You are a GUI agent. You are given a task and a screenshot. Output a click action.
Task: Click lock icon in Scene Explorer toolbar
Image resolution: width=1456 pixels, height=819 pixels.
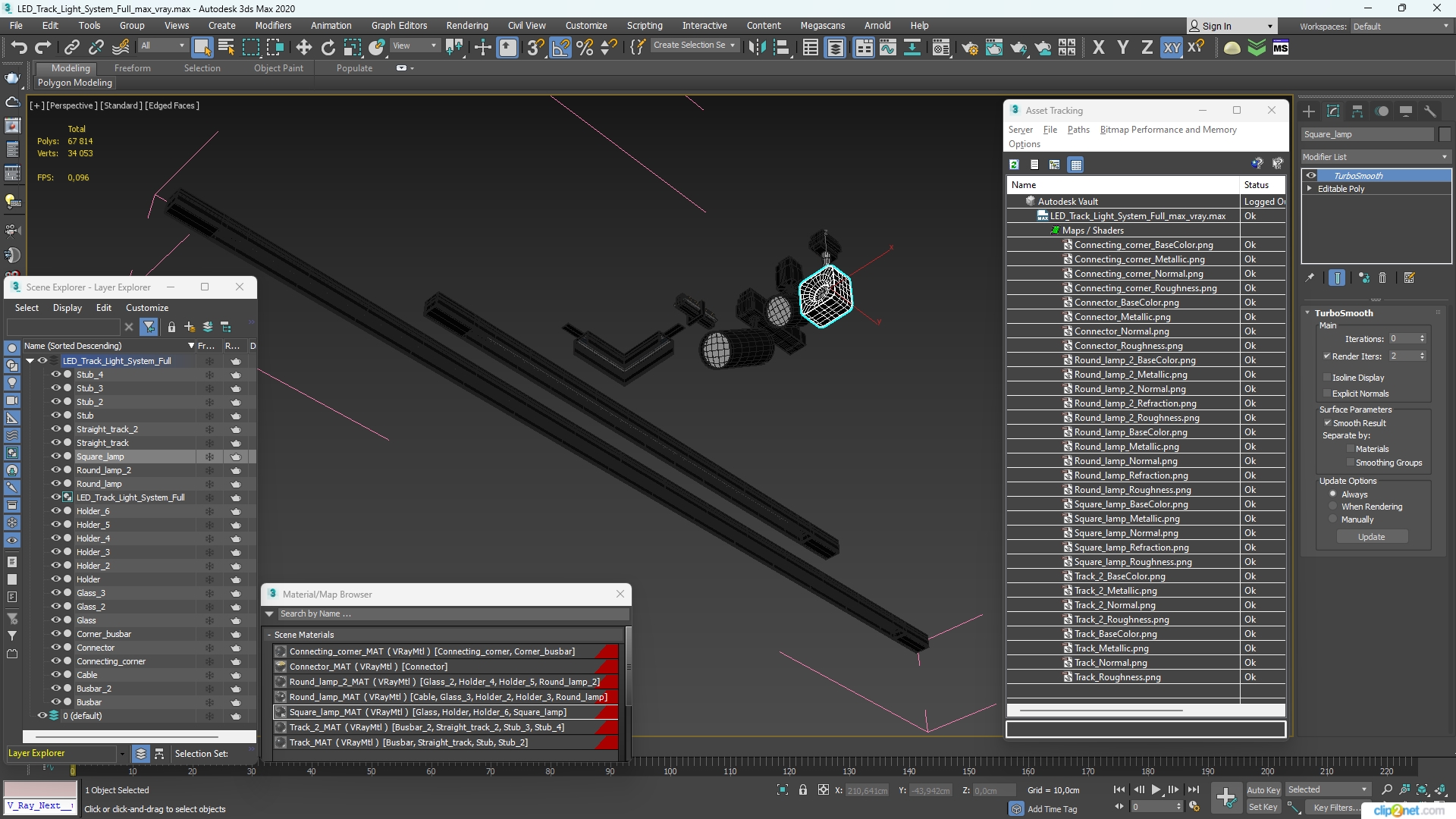[x=171, y=327]
